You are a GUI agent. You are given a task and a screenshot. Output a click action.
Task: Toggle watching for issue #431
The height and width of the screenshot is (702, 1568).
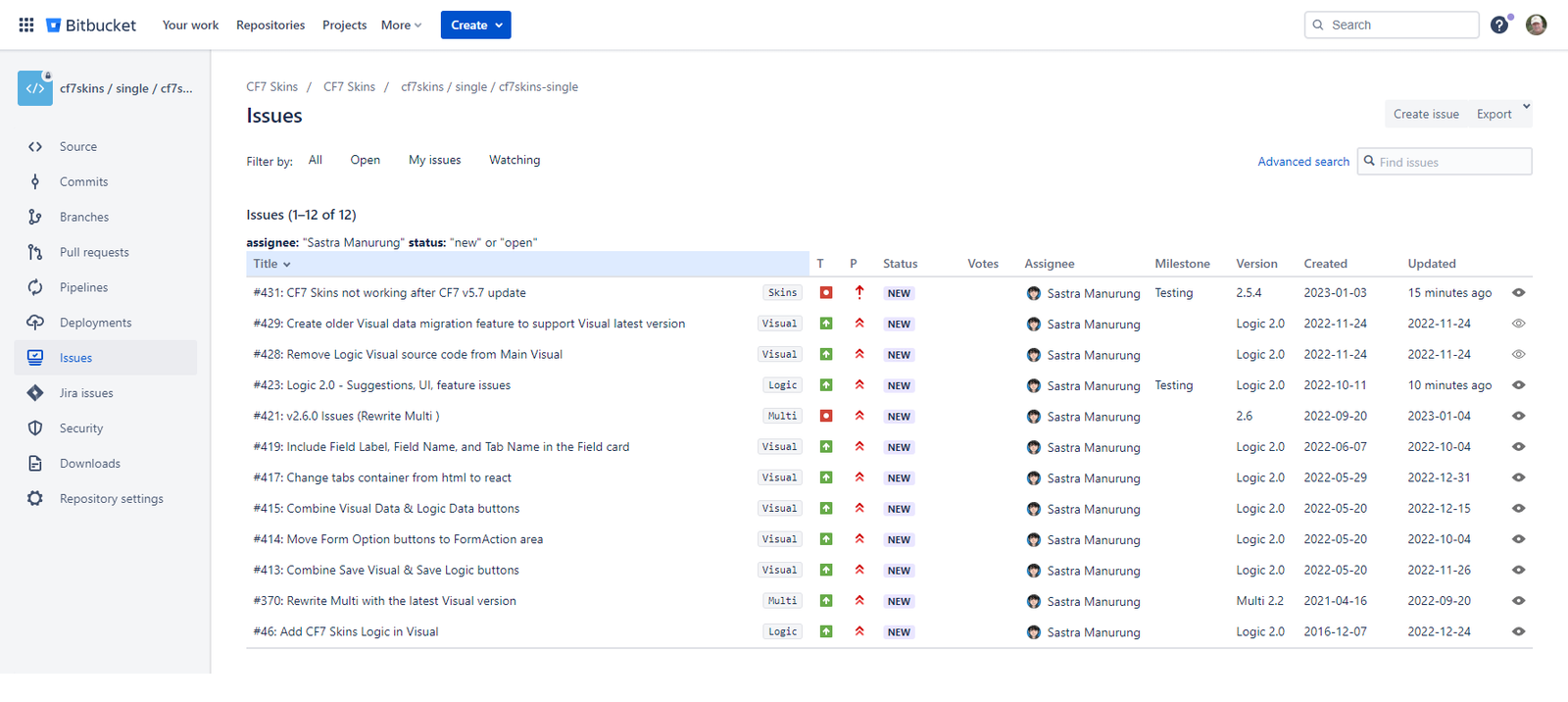(1518, 293)
